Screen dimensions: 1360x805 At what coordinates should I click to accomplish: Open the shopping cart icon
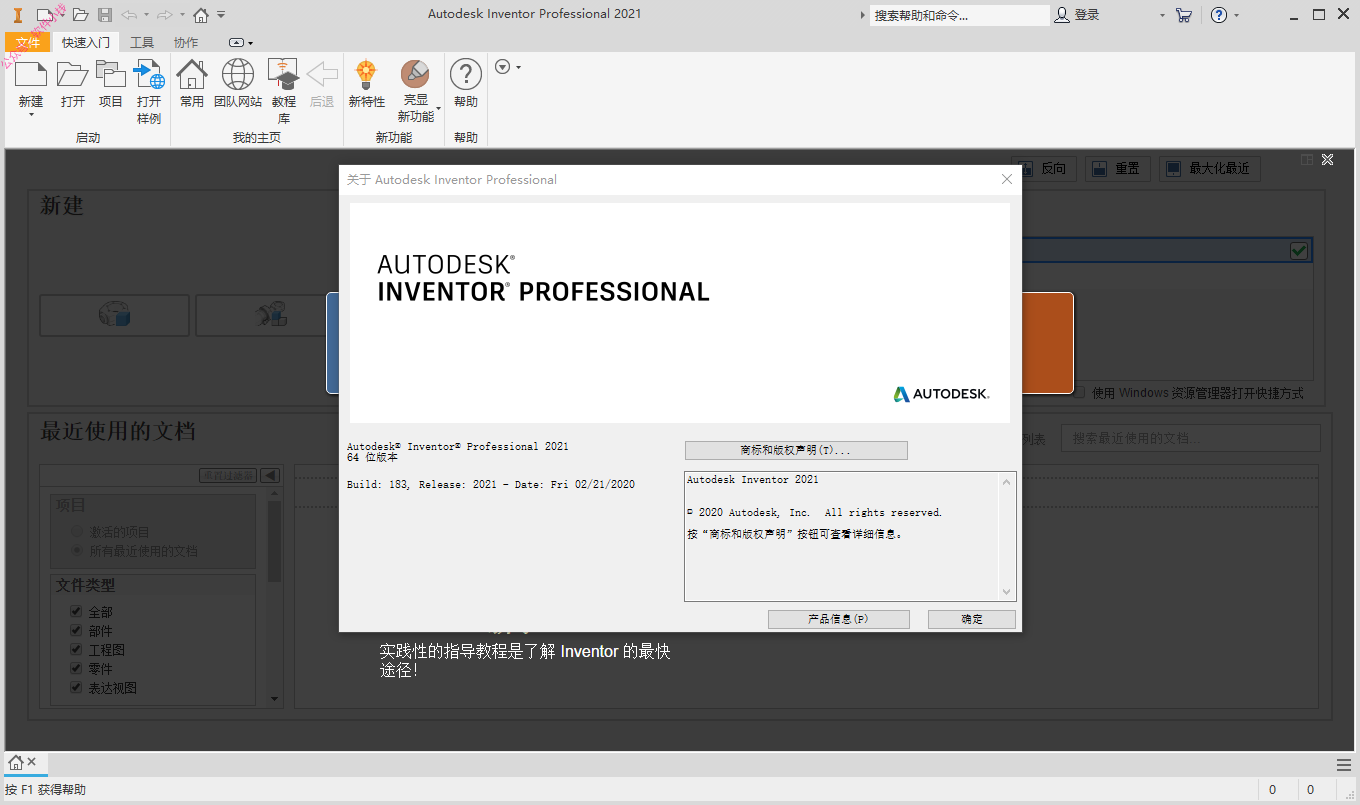pyautogui.click(x=1184, y=15)
